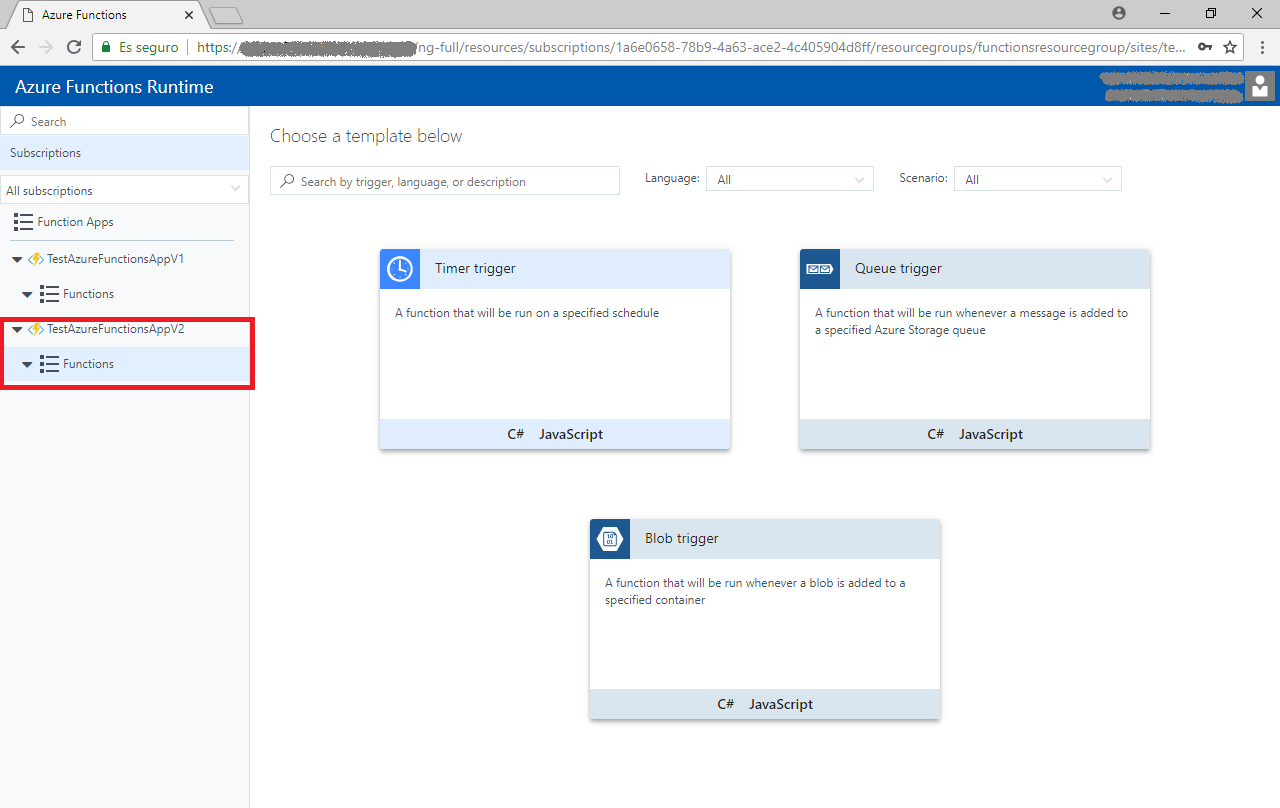1280x808 pixels.
Task: Collapse Functions node under TestAzureFunctionsAppV2
Action: [x=27, y=365]
